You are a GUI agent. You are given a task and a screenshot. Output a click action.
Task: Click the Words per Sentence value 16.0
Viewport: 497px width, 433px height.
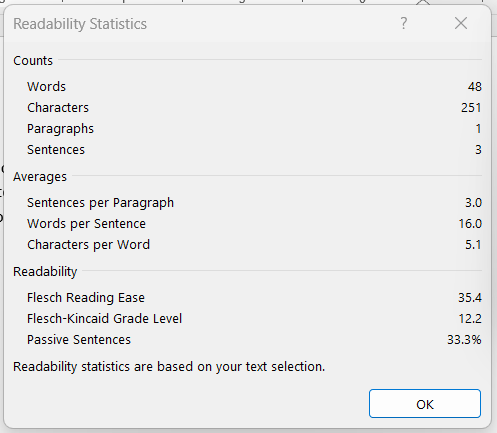[470, 224]
